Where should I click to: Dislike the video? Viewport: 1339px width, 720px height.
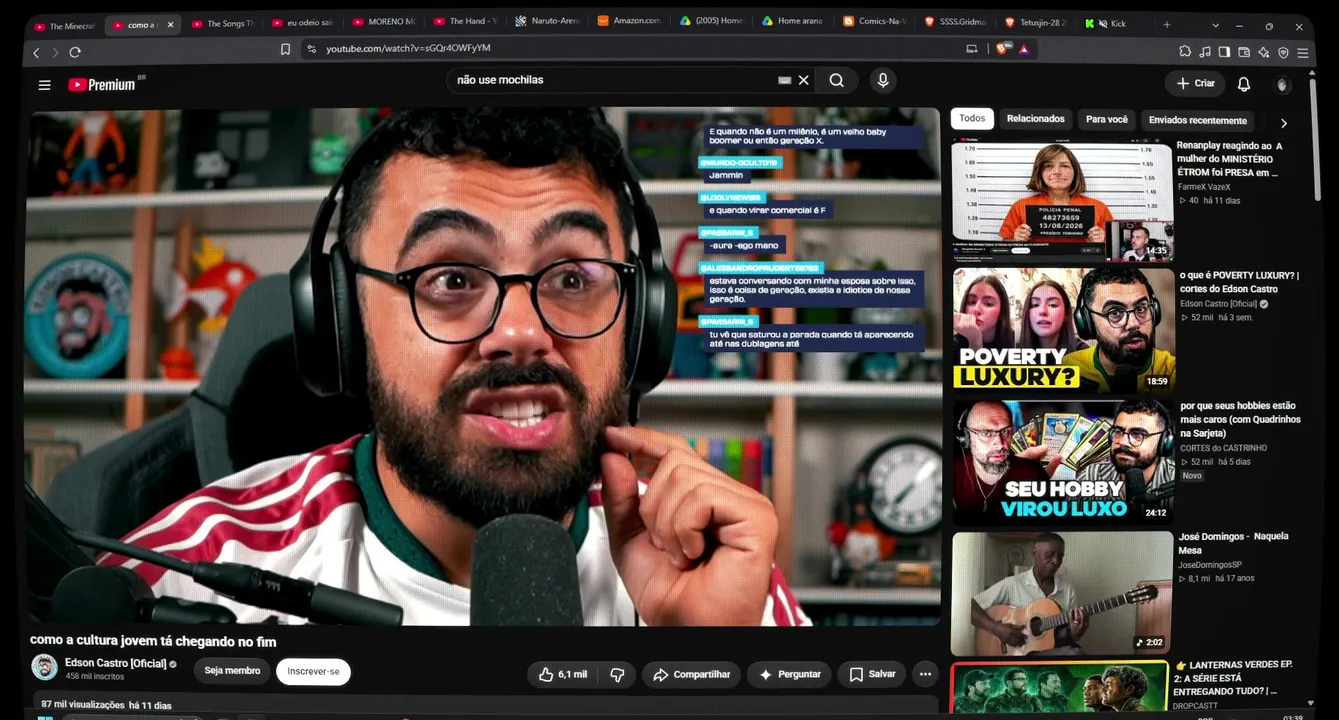(x=617, y=675)
